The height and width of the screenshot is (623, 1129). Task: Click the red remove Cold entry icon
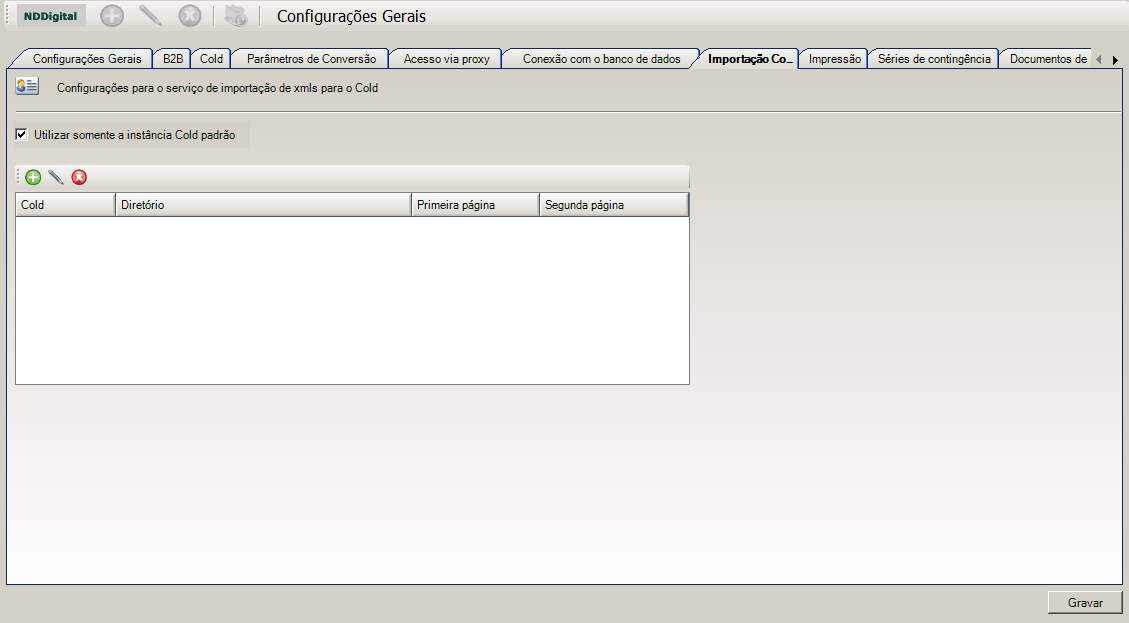79,177
